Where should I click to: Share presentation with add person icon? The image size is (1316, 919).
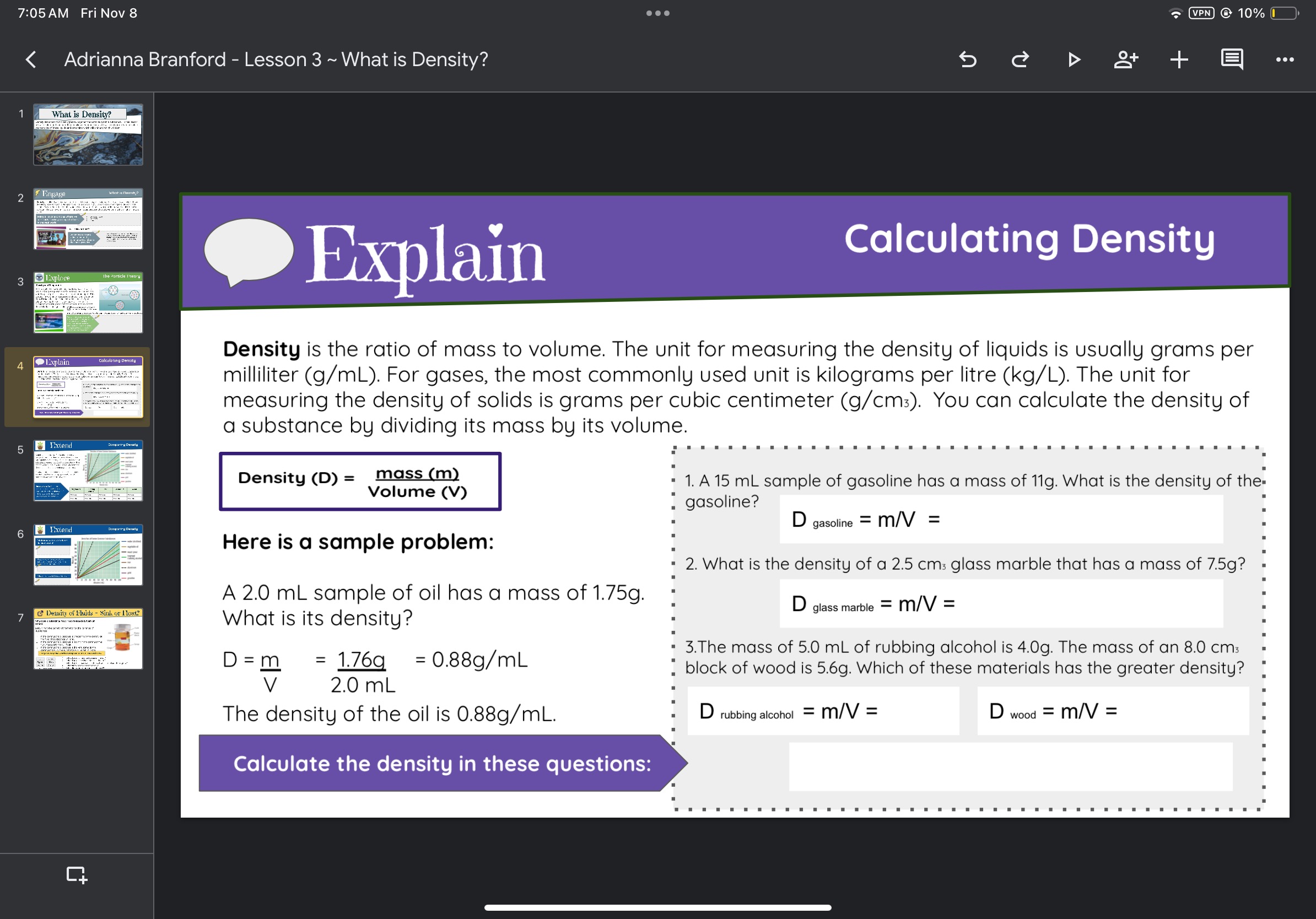tap(1126, 60)
